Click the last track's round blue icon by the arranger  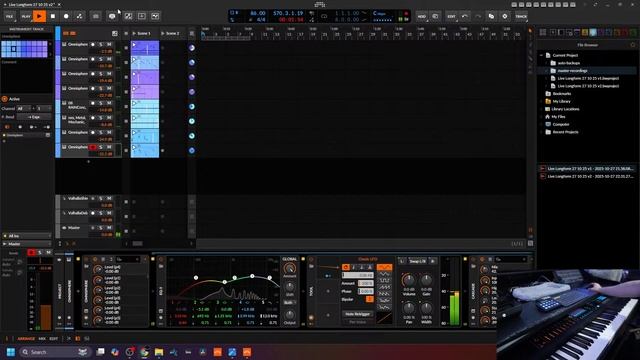pos(192,151)
